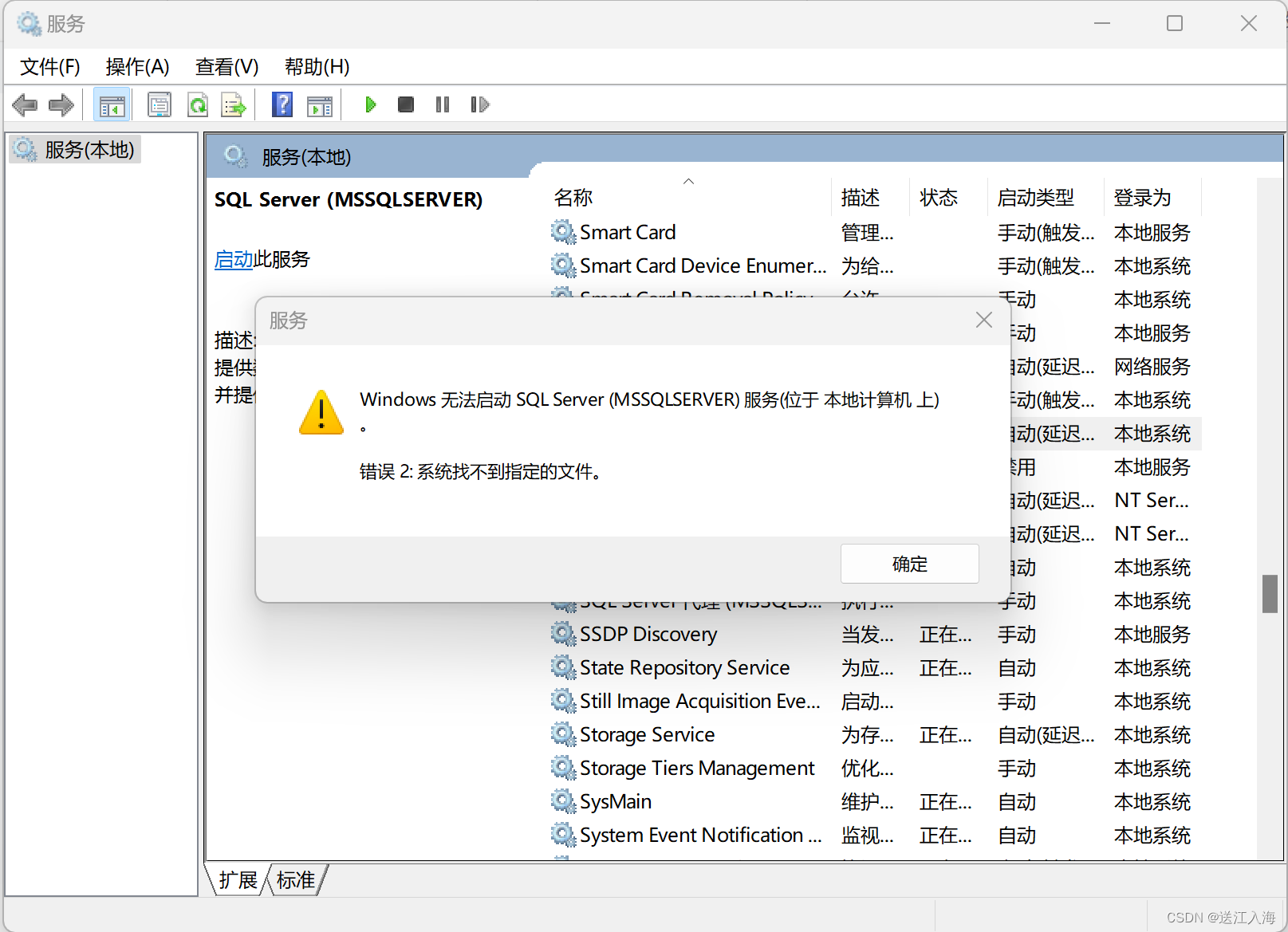Viewport: 1288px width, 932px height.
Task: Click the first NT Ser... login cell
Action: click(x=1151, y=500)
